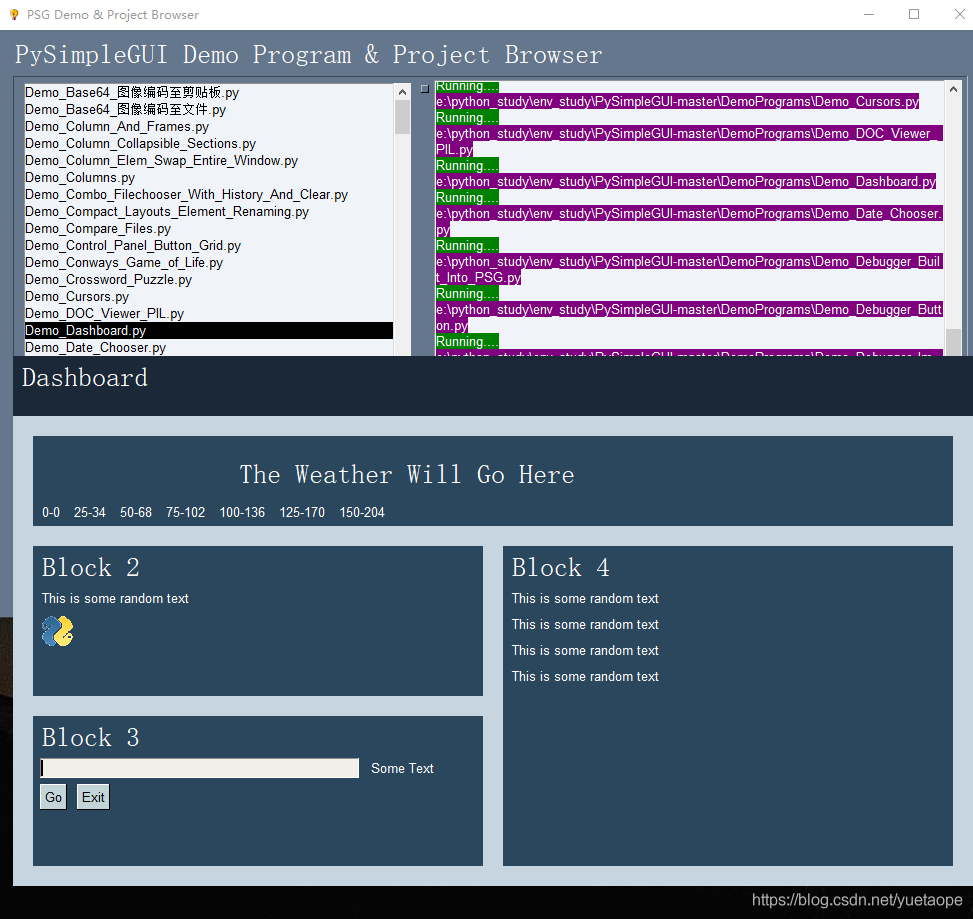Click the small square handle beside the output pane

click(x=425, y=89)
